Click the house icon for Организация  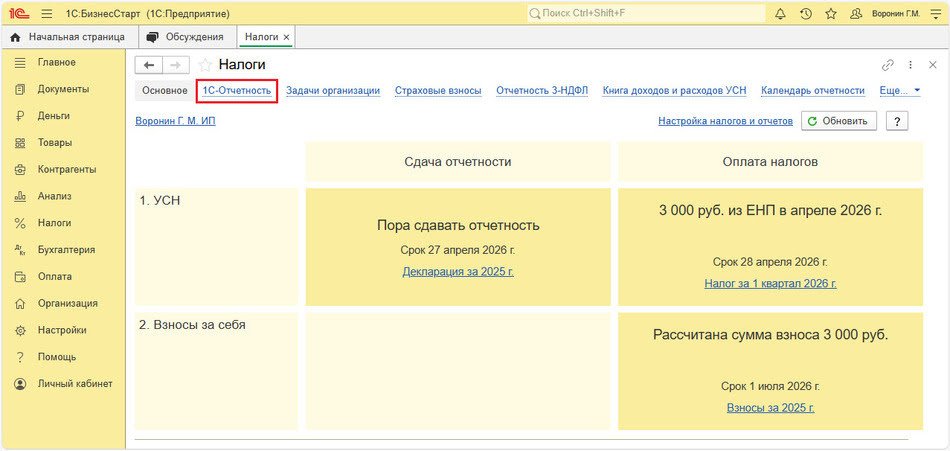point(20,304)
